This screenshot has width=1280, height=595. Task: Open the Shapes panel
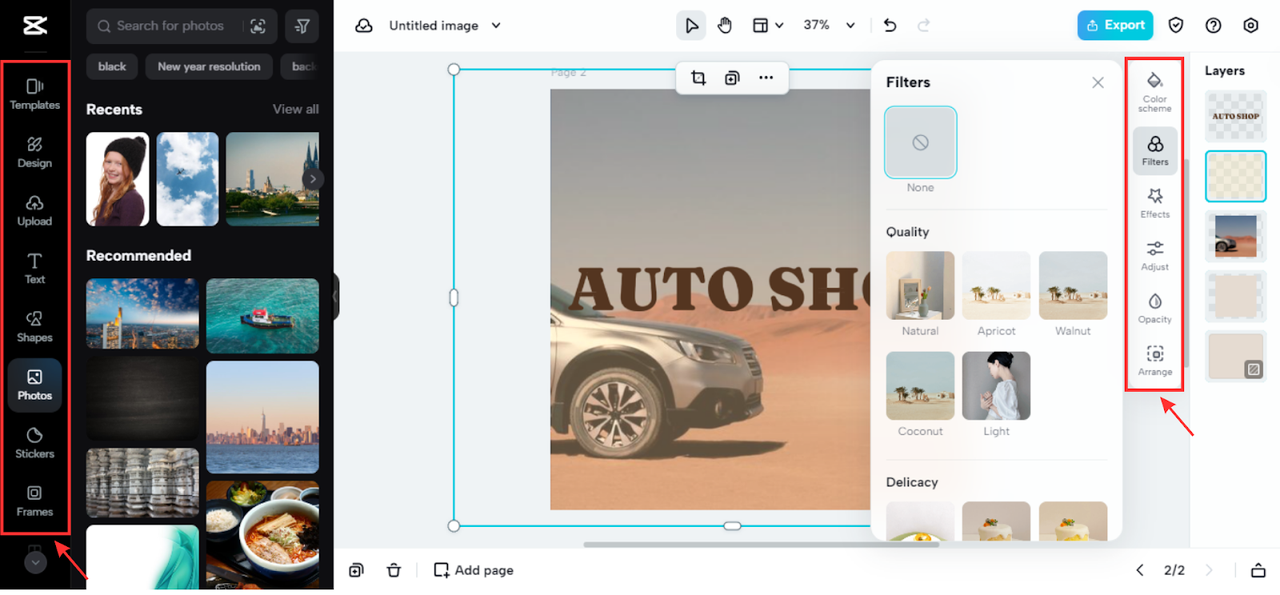35,326
